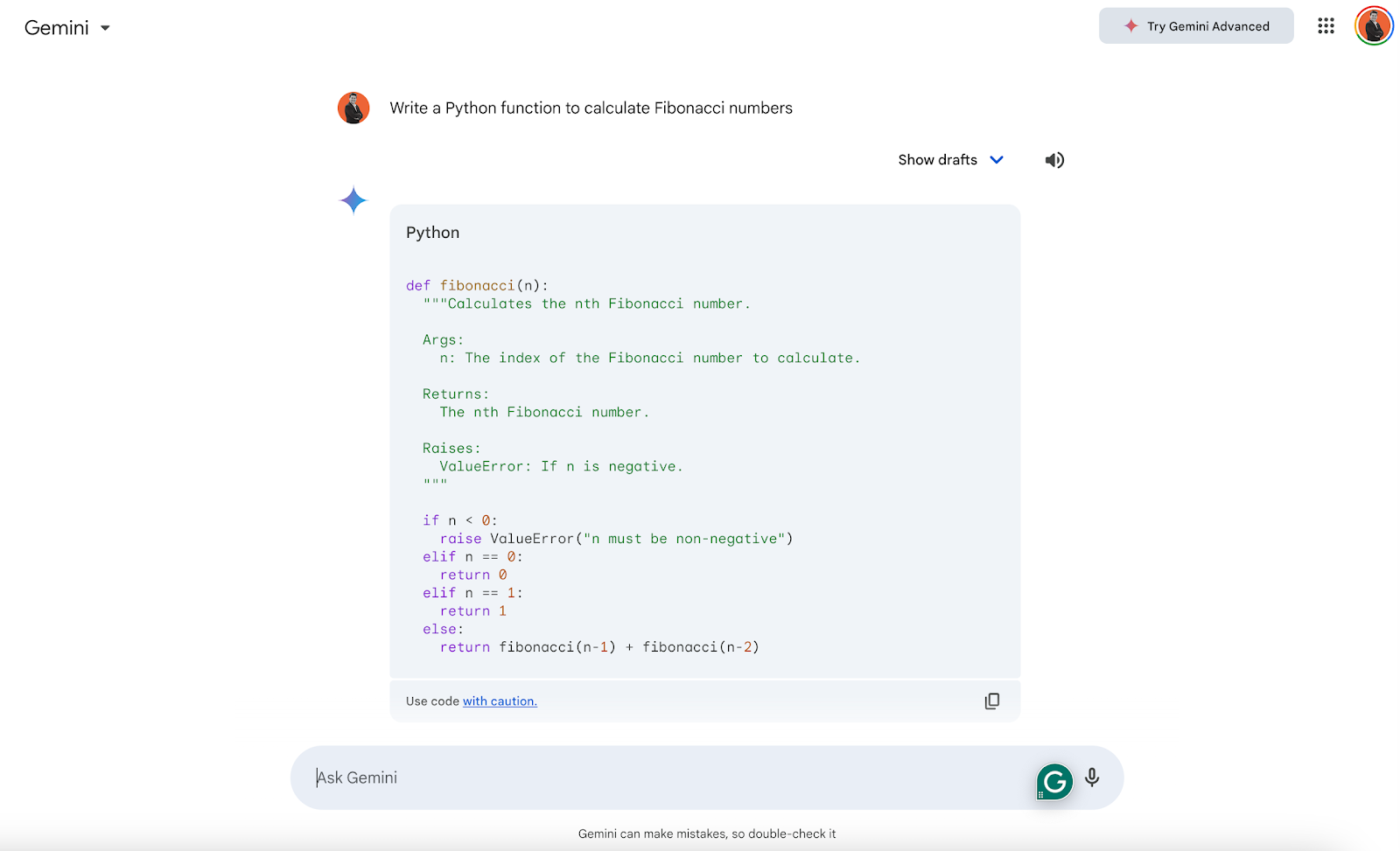Click the Gemini sparkle beside the response

353,199
